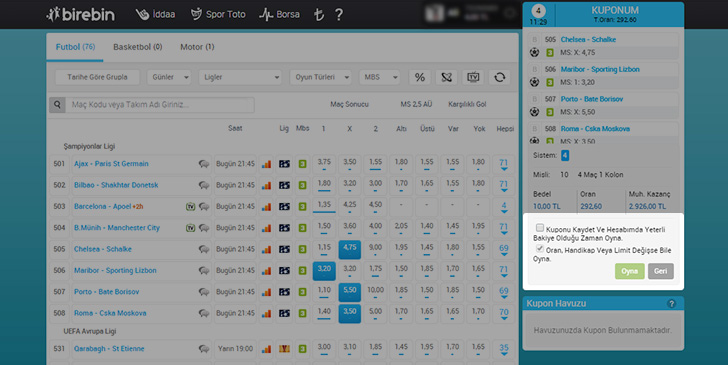The image size is (728, 365).
Task: Expand the Ligler dropdown
Action: coord(240,77)
